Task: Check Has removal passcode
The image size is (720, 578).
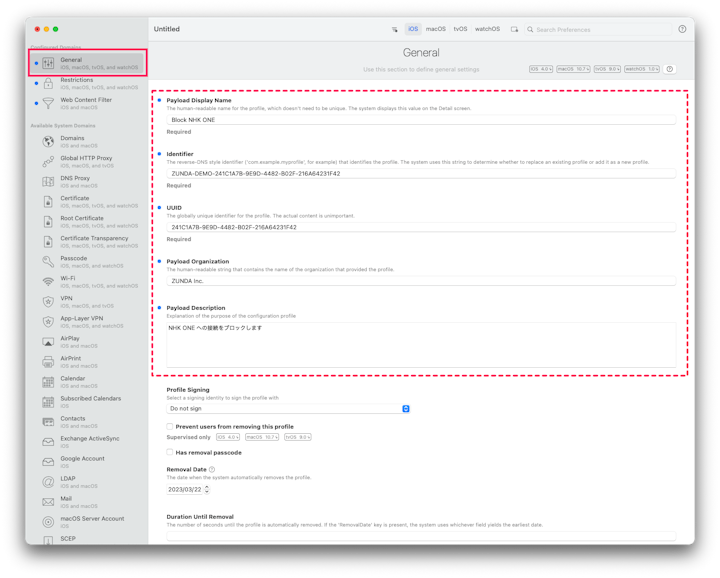Action: [x=170, y=452]
